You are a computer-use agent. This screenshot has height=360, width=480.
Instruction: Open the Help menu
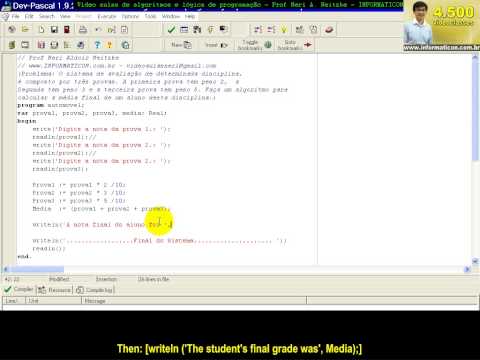190,16
